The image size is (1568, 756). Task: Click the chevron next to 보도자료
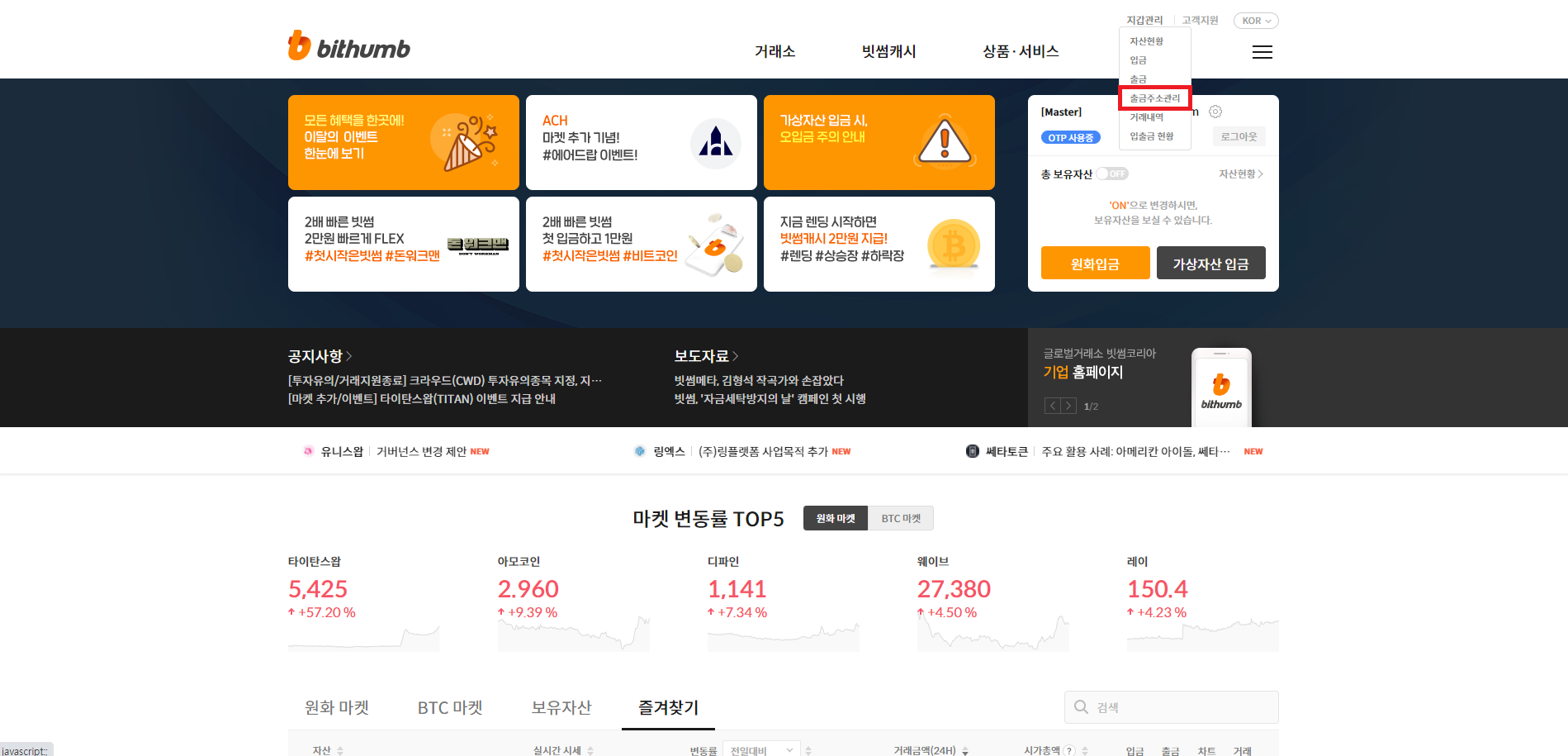point(736,356)
